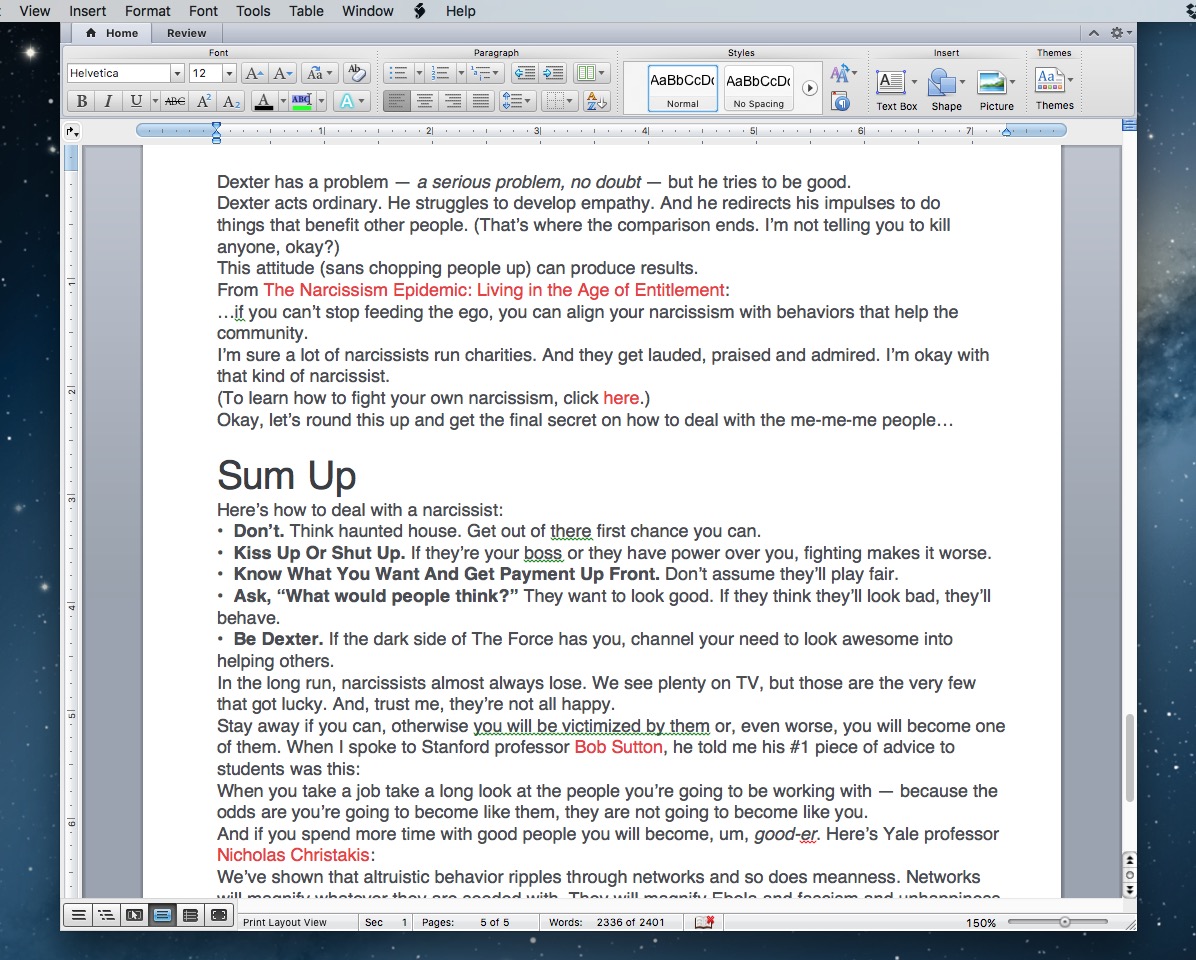Follow the red 'here' link
Screen dimensions: 1196x960
pos(621,398)
